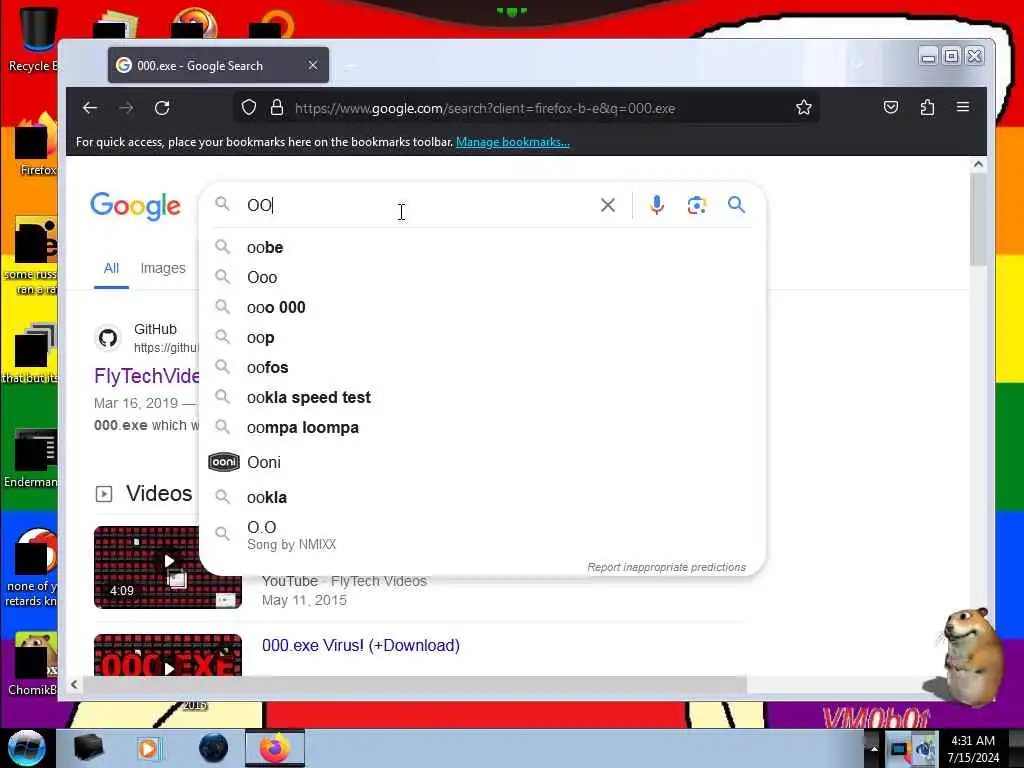Choose the 'oobe' suggestion
The width and height of the screenshot is (1024, 768).
point(483,248)
